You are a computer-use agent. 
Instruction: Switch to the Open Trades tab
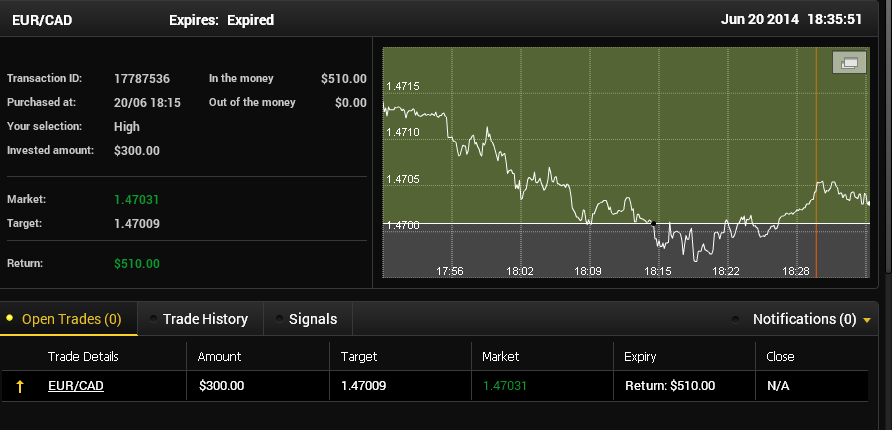pos(68,319)
